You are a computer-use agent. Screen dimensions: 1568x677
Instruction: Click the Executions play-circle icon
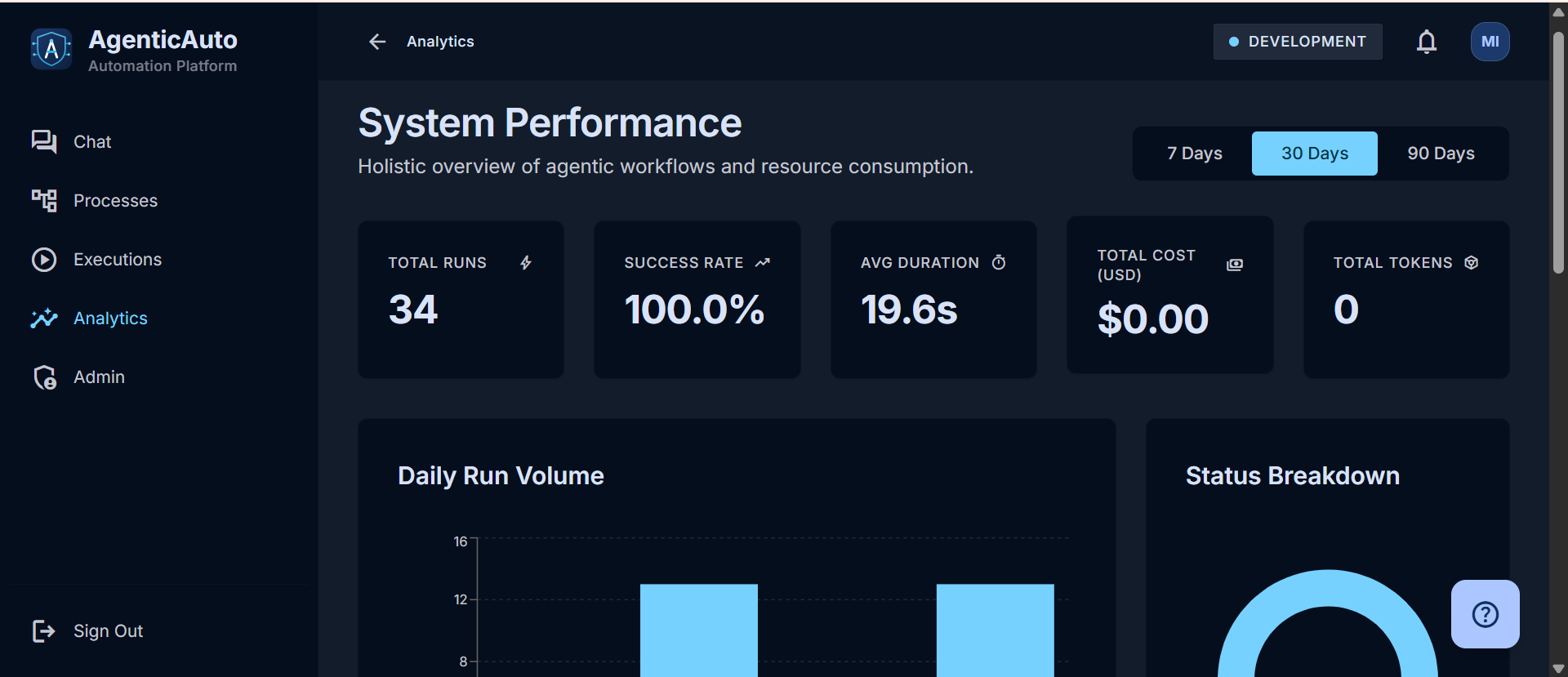44,260
